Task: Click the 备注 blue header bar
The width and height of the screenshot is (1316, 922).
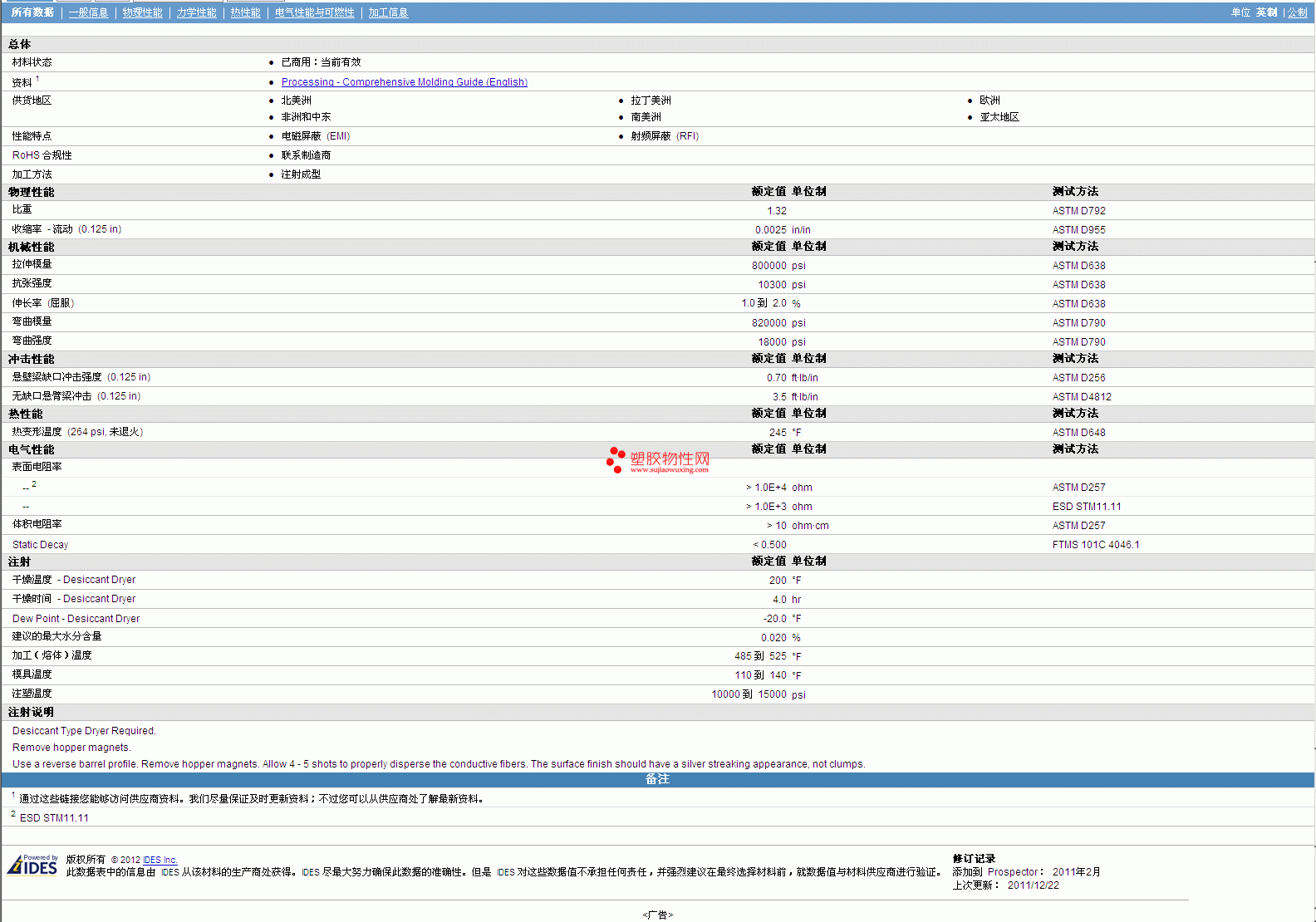Action: tap(658, 779)
